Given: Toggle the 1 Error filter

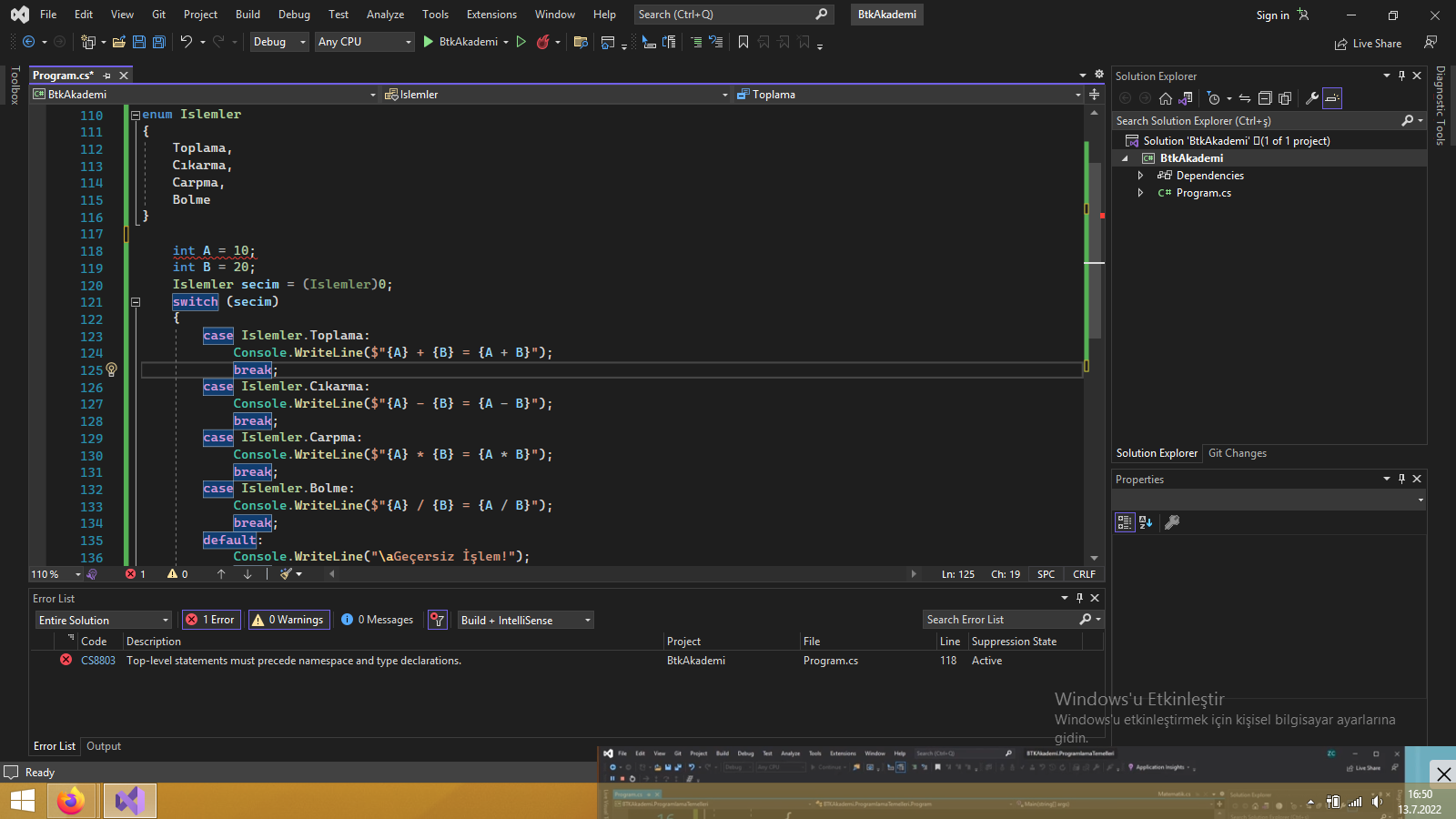Looking at the screenshot, I should click(211, 620).
